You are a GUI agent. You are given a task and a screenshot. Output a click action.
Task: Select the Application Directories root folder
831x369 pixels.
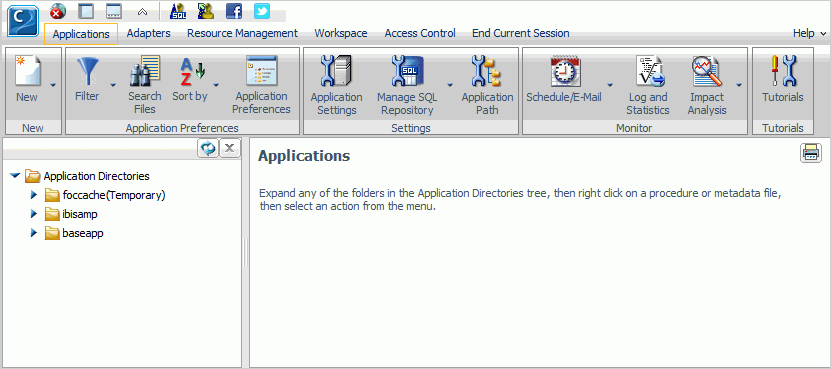pyautogui.click(x=87, y=175)
